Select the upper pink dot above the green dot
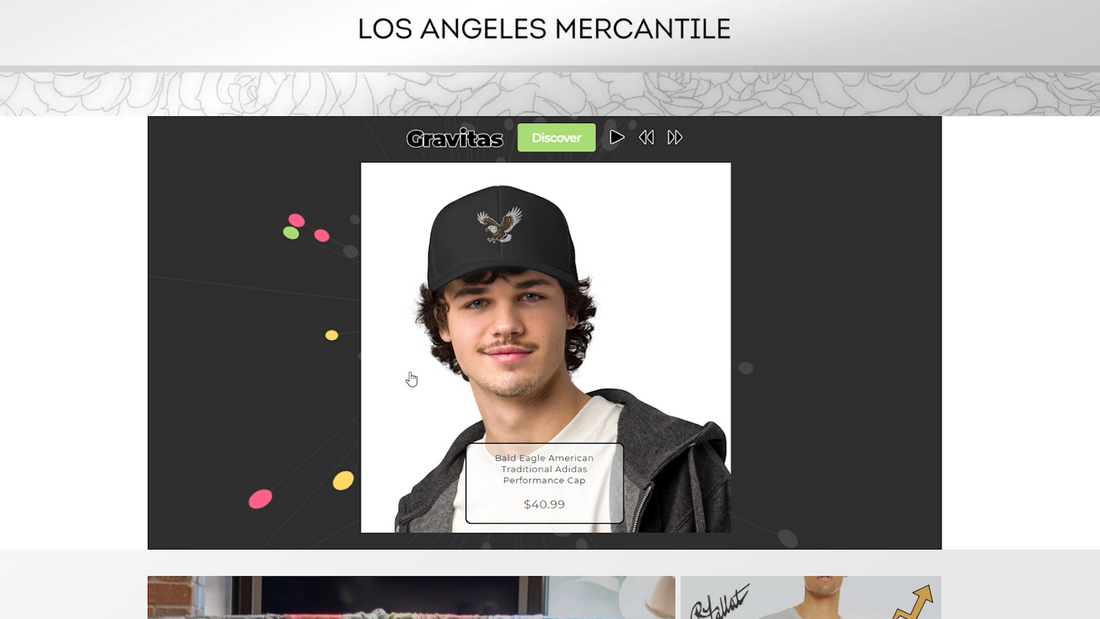The image size is (1100, 619). (297, 220)
